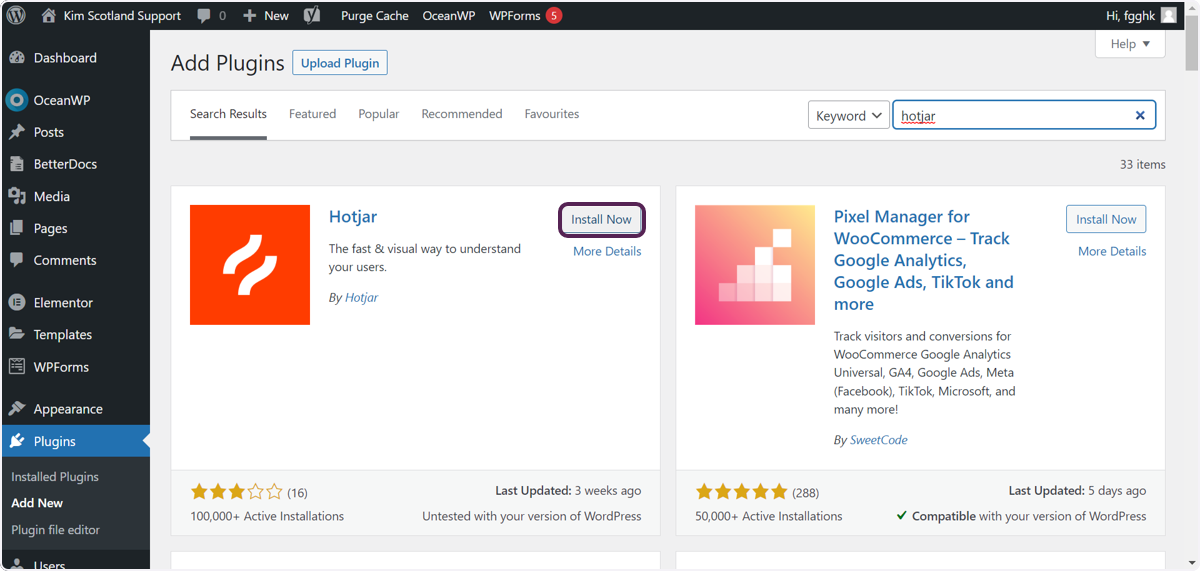Screen dimensions: 1200x571
Task: Open WPForms menu in admin bar
Action: point(525,15)
